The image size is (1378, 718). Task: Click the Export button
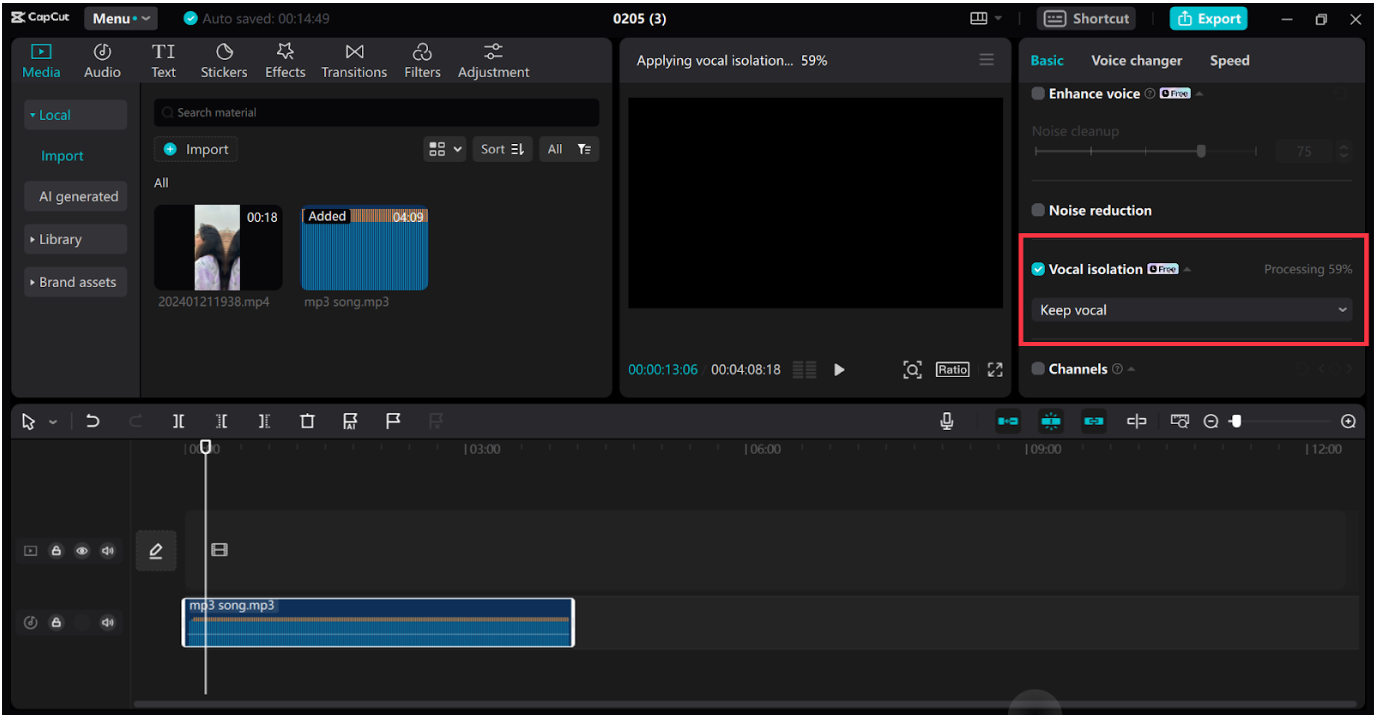[1207, 18]
